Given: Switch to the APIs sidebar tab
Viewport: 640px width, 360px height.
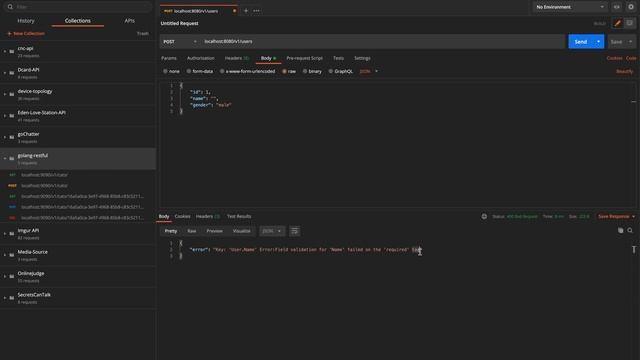Looking at the screenshot, I should 129,20.
